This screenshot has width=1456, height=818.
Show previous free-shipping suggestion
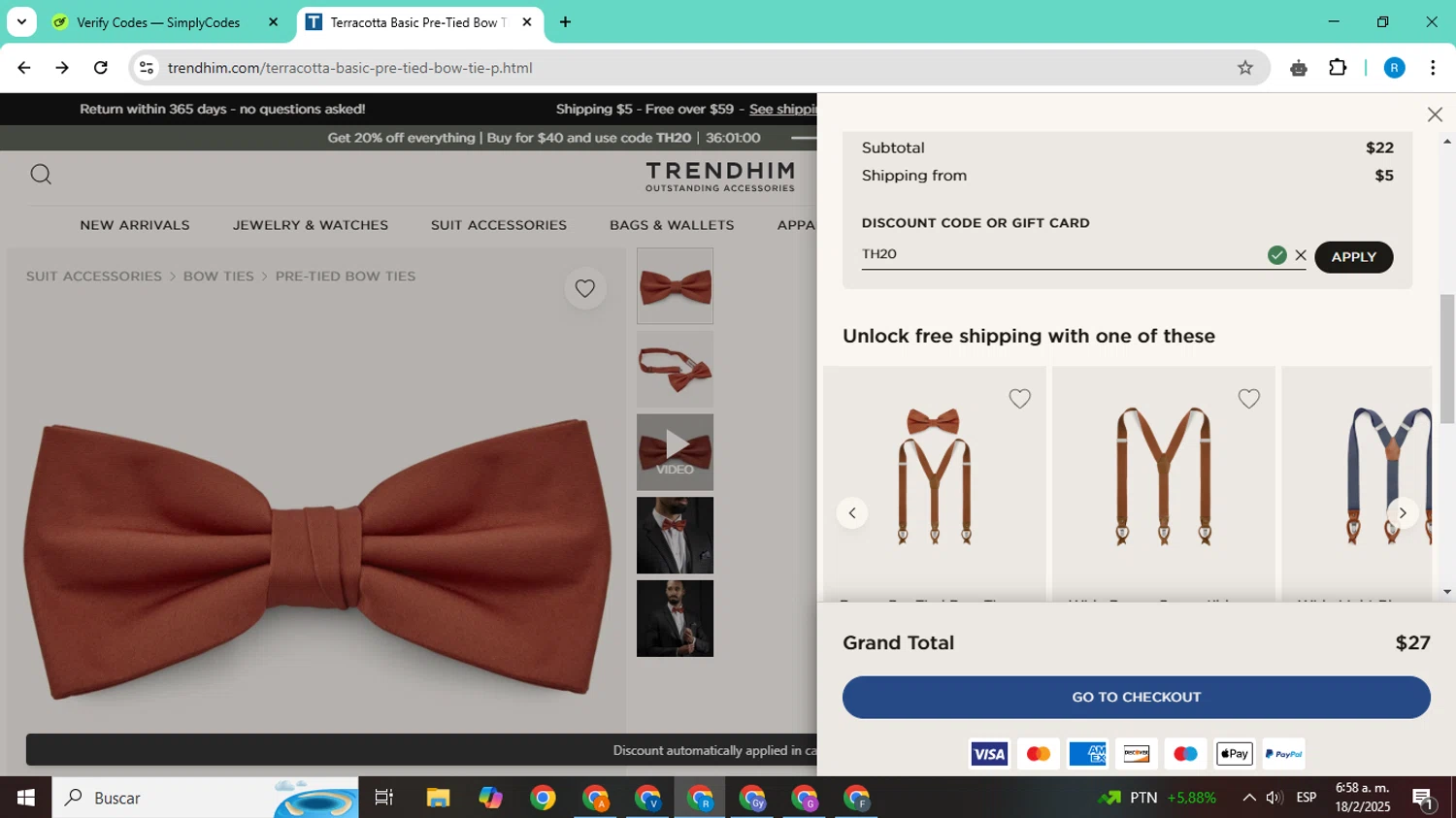point(852,513)
